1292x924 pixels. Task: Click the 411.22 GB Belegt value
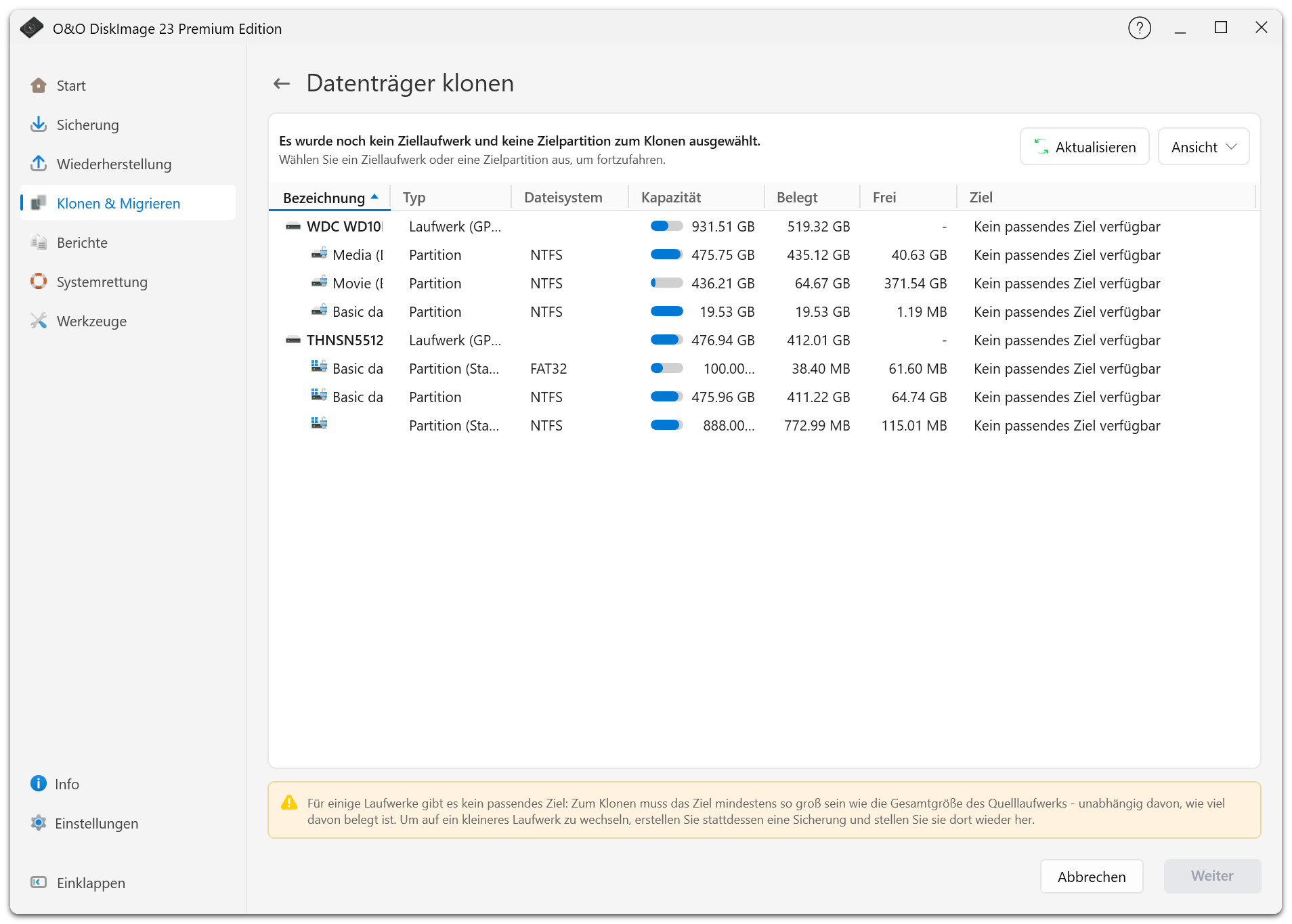coord(818,397)
